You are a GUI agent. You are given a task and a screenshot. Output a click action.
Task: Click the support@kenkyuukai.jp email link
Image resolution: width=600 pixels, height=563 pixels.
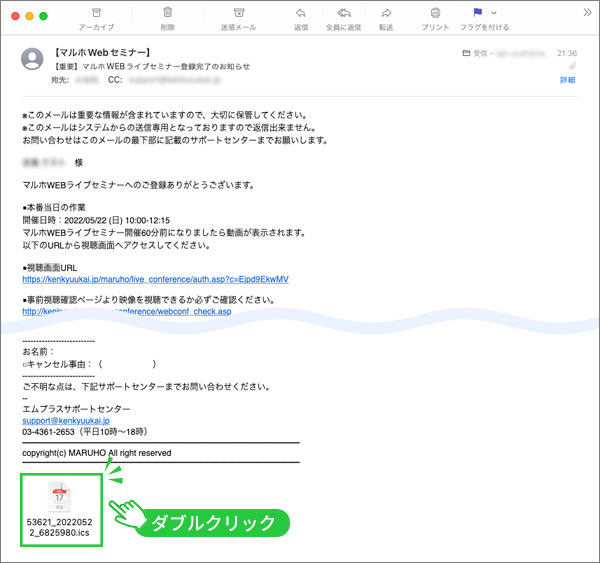click(x=66, y=421)
